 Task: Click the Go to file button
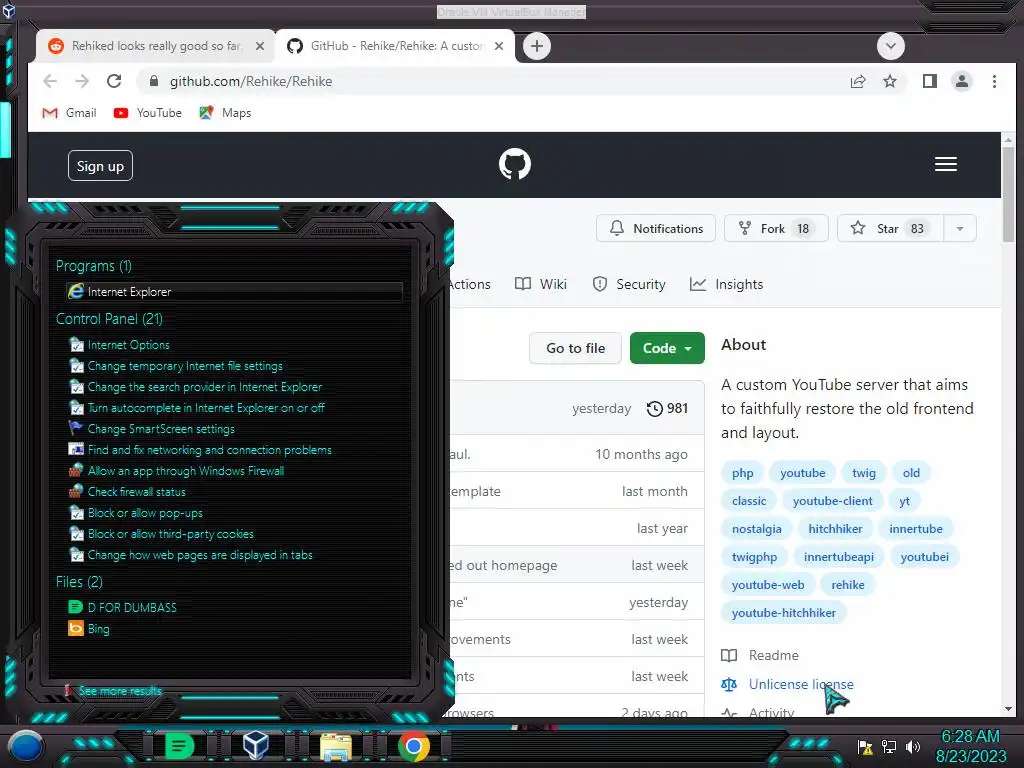(575, 348)
